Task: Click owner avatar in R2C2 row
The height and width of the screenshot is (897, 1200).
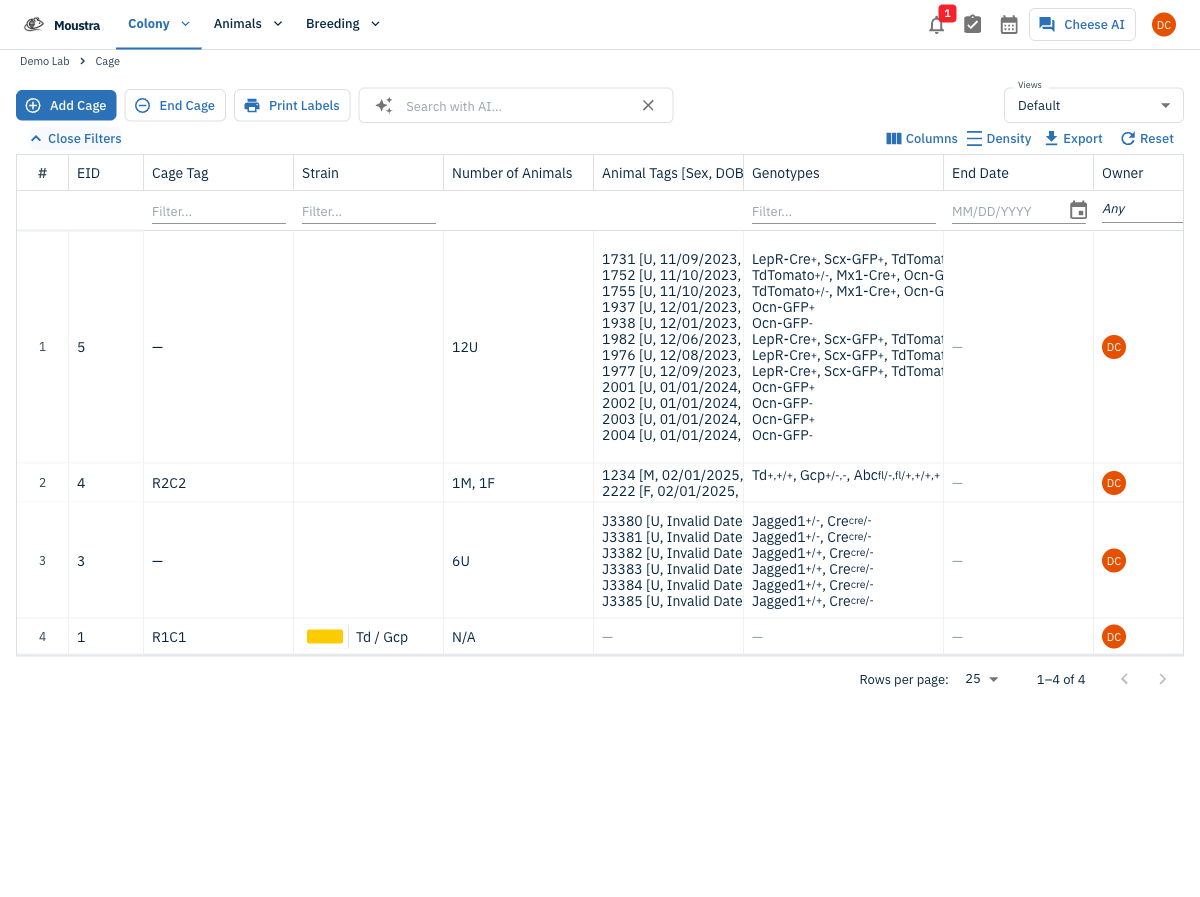Action: coord(1114,483)
